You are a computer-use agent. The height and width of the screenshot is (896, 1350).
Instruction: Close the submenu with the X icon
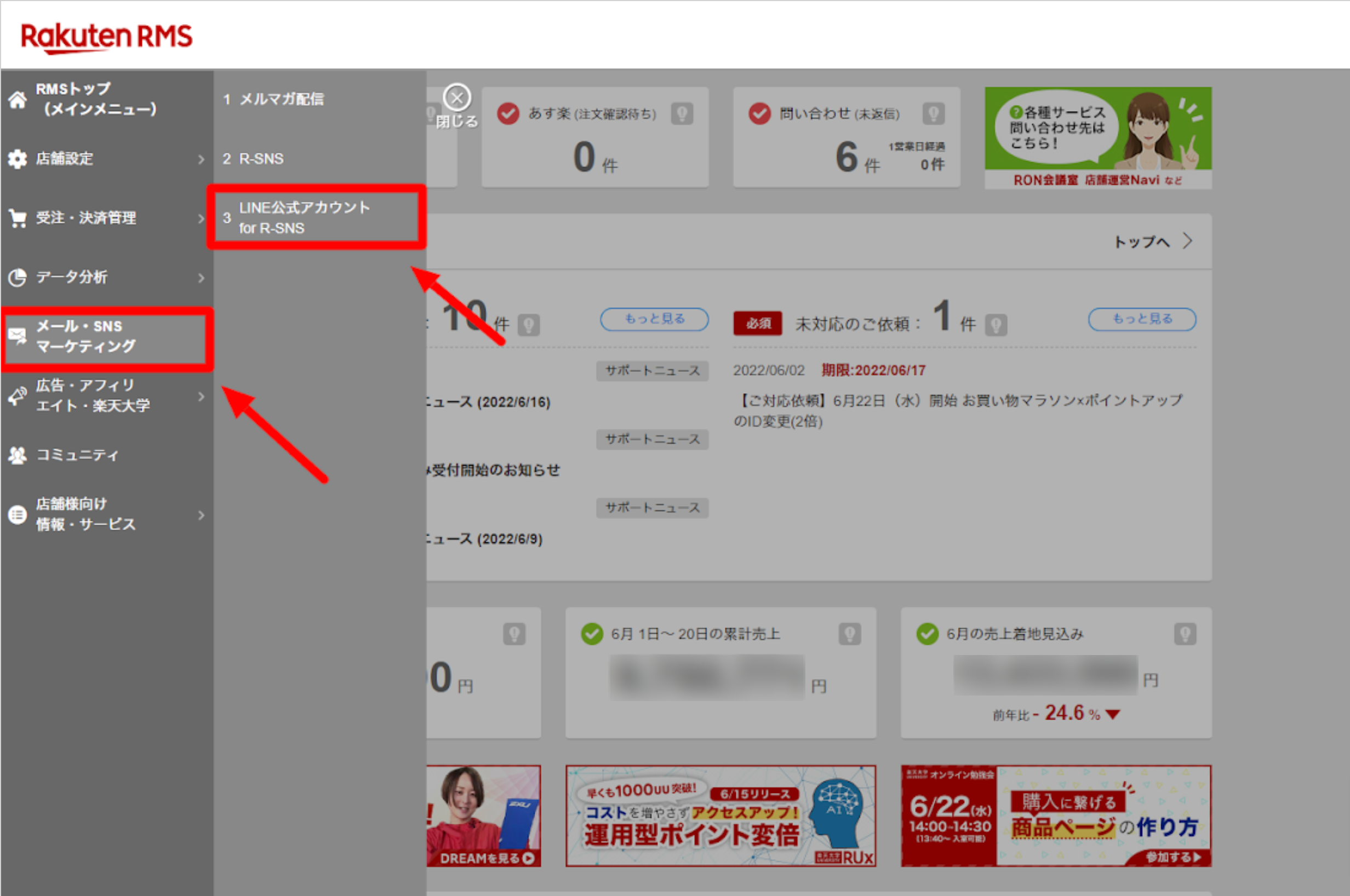457,98
